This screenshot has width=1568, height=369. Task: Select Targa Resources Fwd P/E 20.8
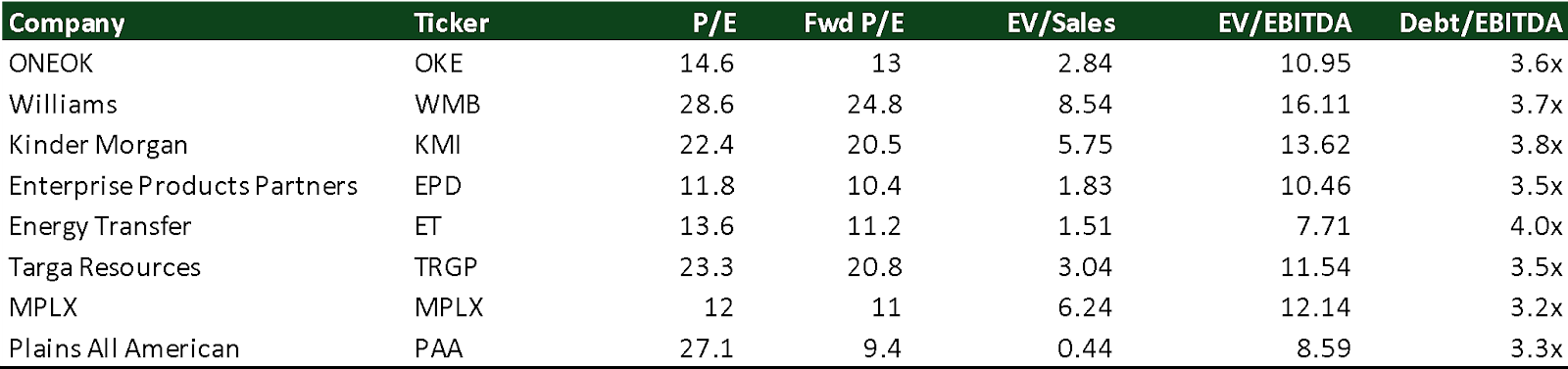point(874,267)
